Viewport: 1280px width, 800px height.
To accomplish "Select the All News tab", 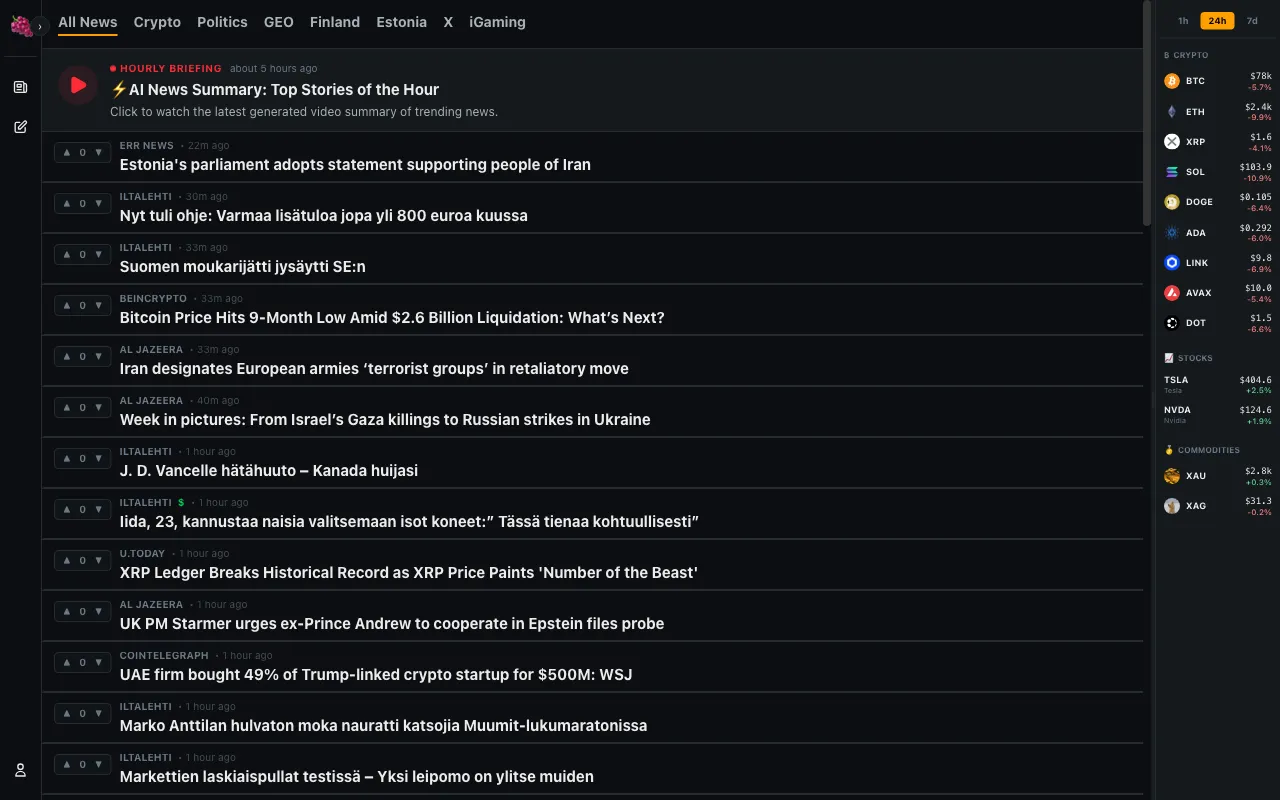I will click(x=88, y=22).
